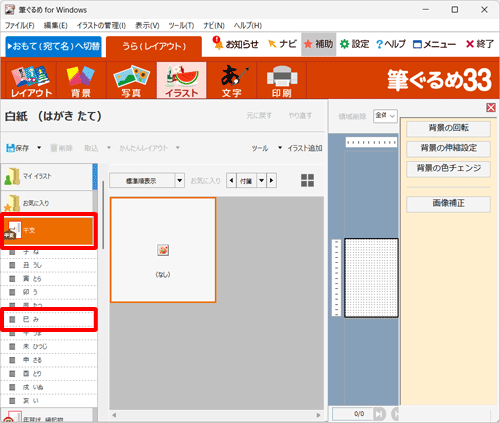The image size is (500, 423).
Task: Click the 削除 trash button
Action: pyautogui.click(x=61, y=148)
